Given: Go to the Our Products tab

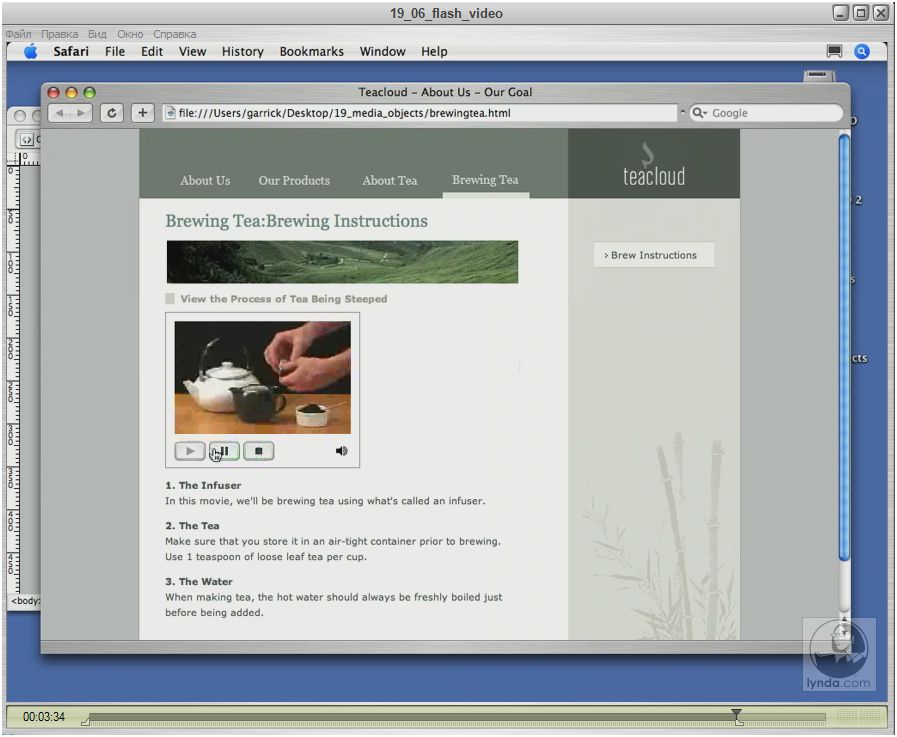Looking at the screenshot, I should 294,180.
